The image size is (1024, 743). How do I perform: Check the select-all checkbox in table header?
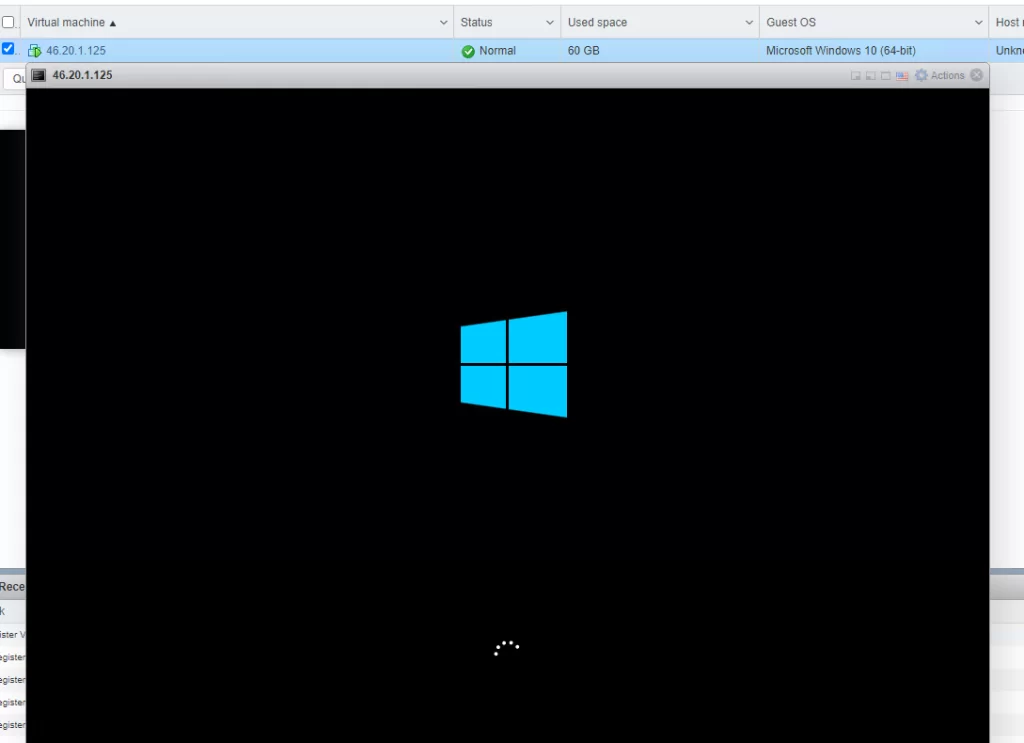(8, 22)
